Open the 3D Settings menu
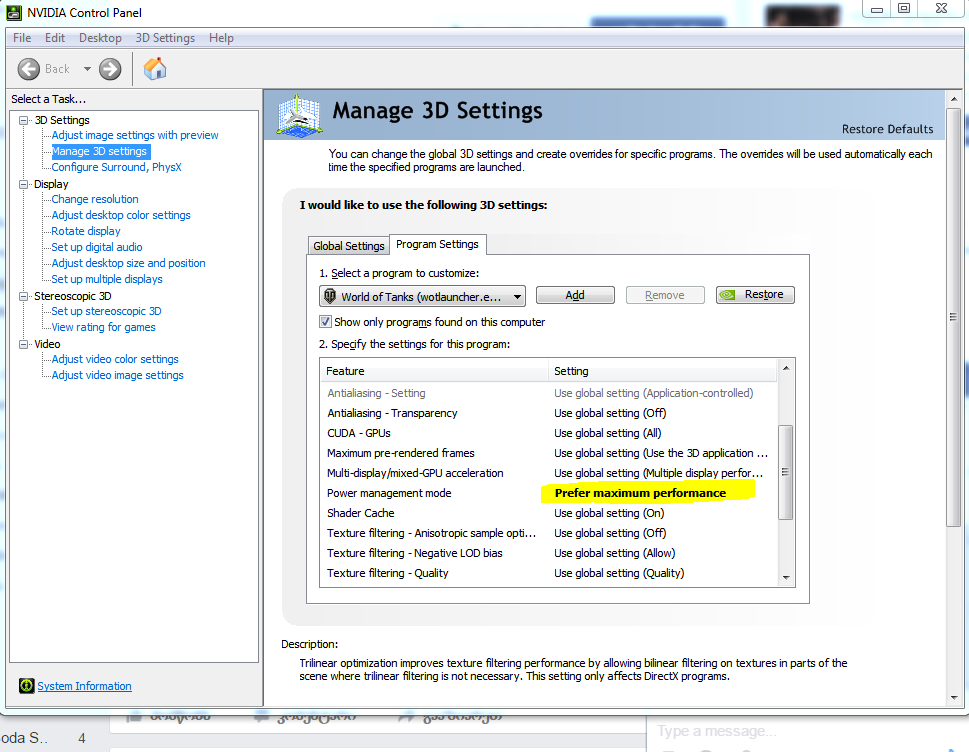Screen dimensions: 969x752 [x=165, y=38]
